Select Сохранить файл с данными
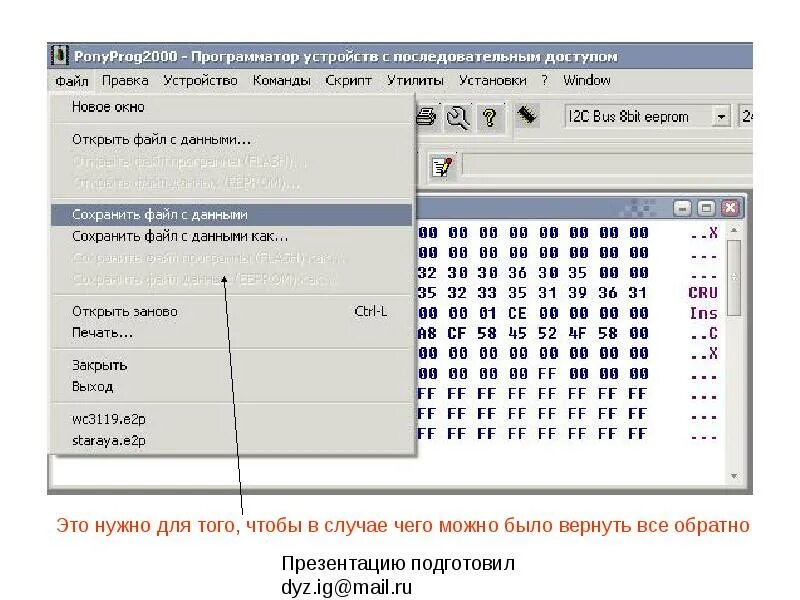Image resolution: width=800 pixels, height=600 pixels. [x=231, y=214]
